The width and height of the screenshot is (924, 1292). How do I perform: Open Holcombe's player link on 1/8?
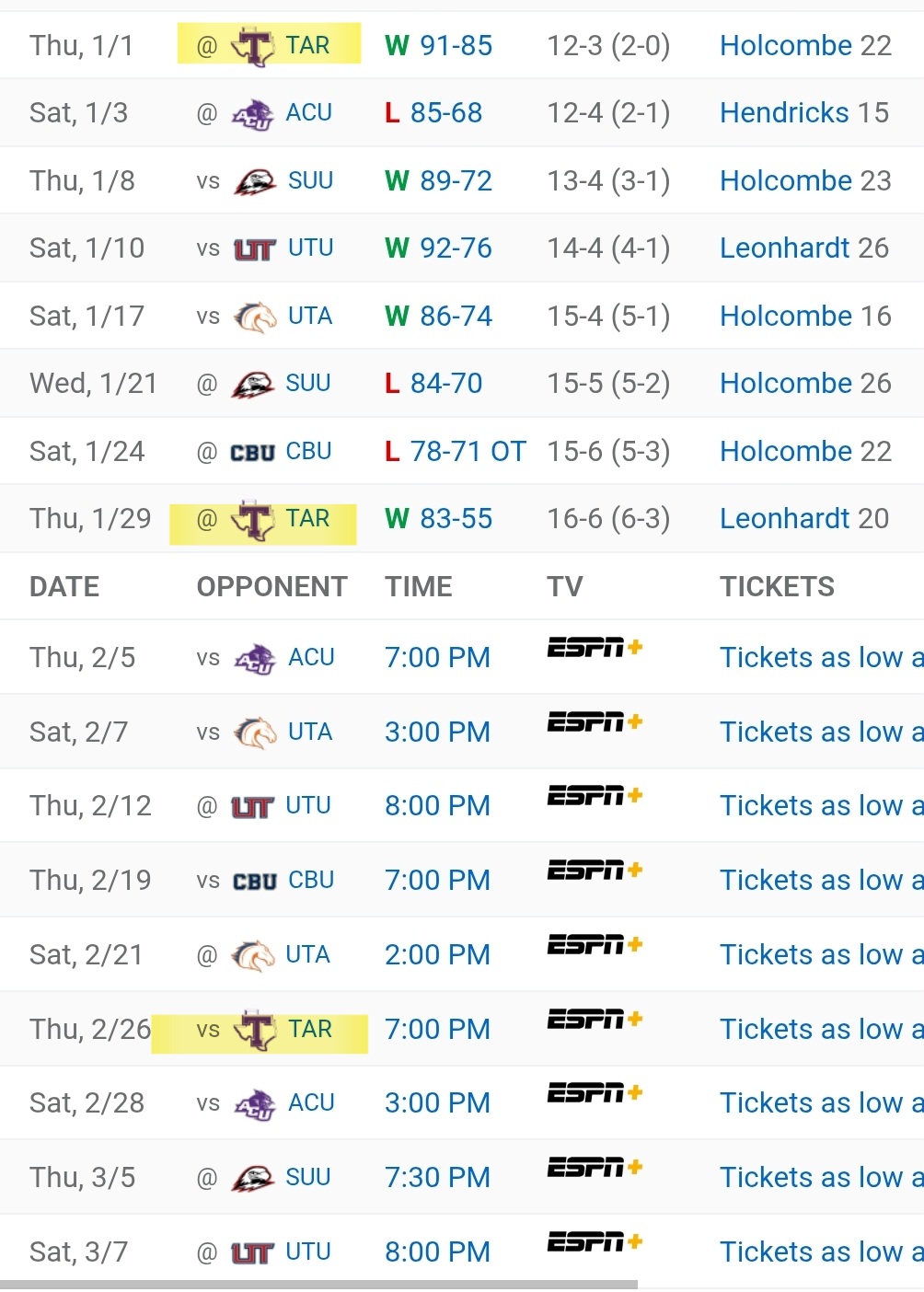coord(786,181)
